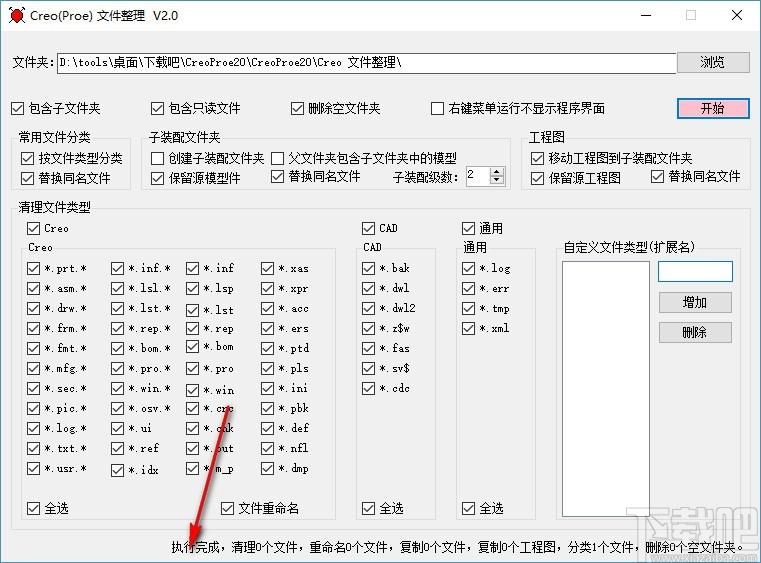Toggle 全选 in the CAD group

coord(368,508)
